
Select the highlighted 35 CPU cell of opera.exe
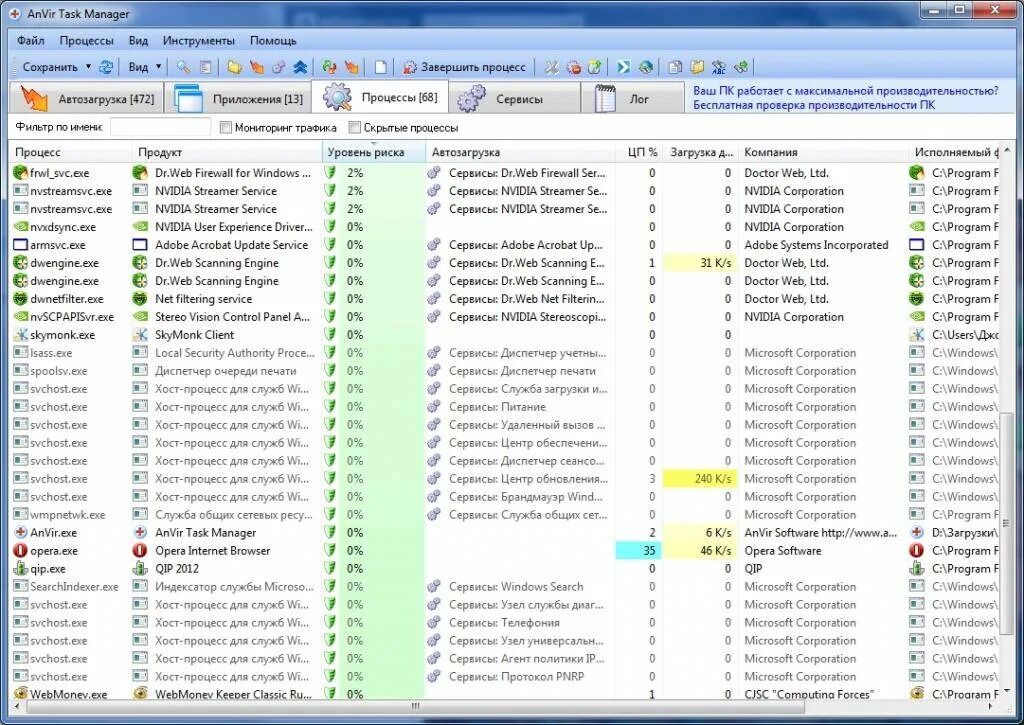point(638,551)
